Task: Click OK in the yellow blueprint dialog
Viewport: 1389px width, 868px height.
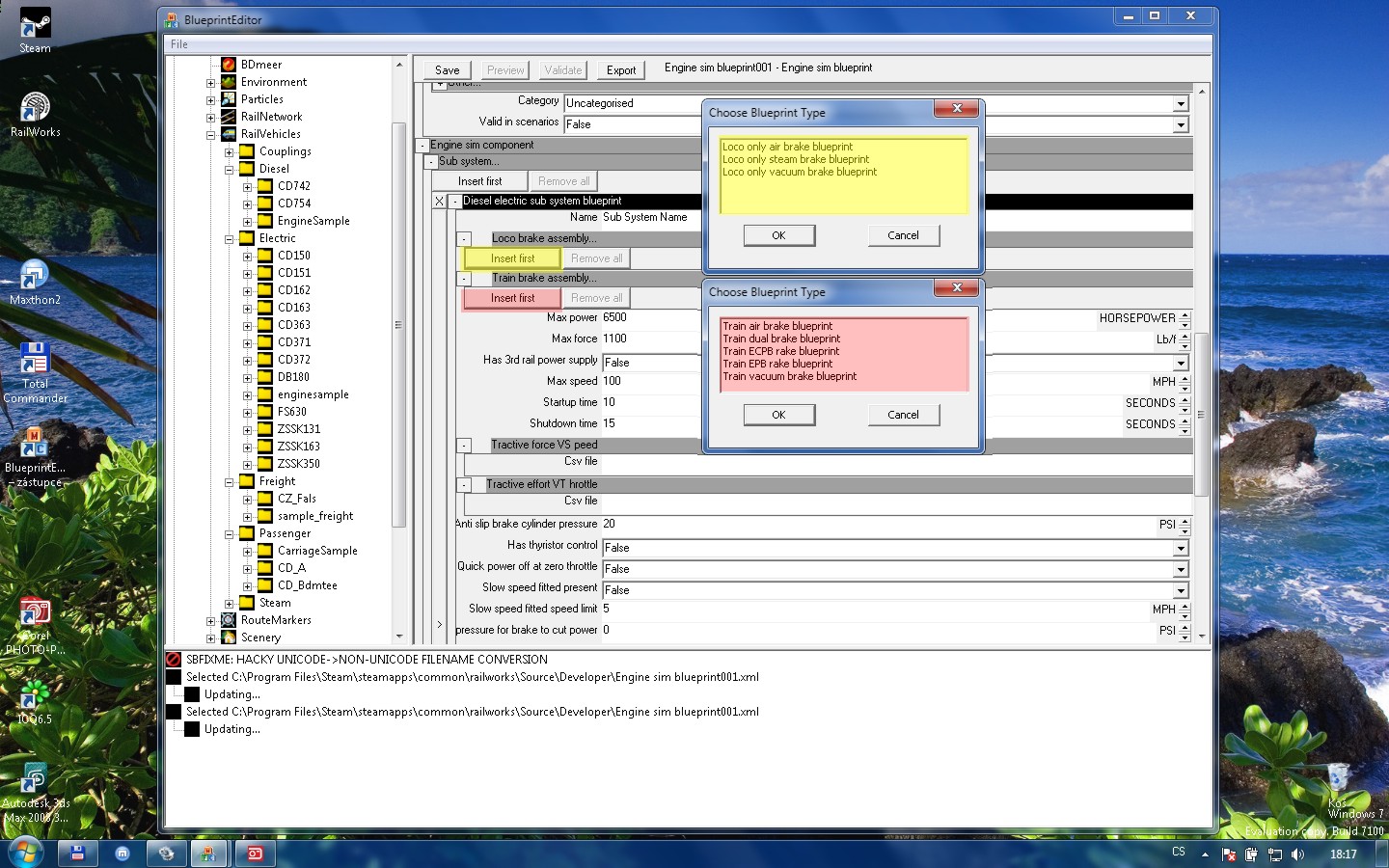Action: click(x=778, y=235)
